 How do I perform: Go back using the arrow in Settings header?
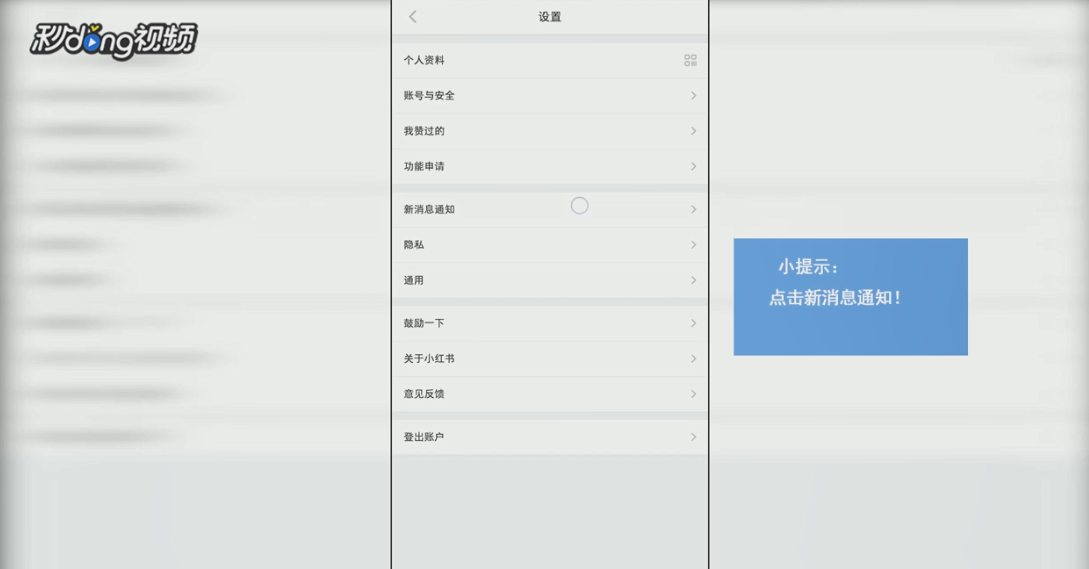coord(413,17)
